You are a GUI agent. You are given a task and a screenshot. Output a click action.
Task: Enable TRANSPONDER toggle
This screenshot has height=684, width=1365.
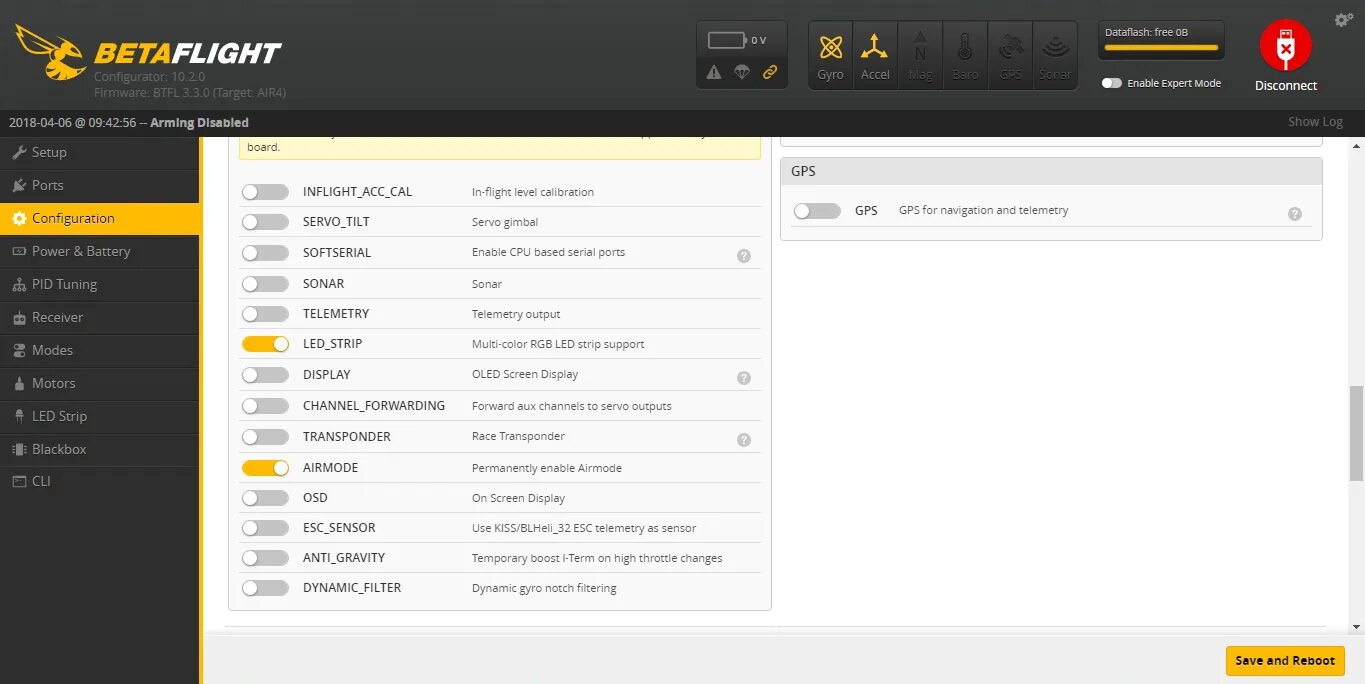tap(265, 437)
